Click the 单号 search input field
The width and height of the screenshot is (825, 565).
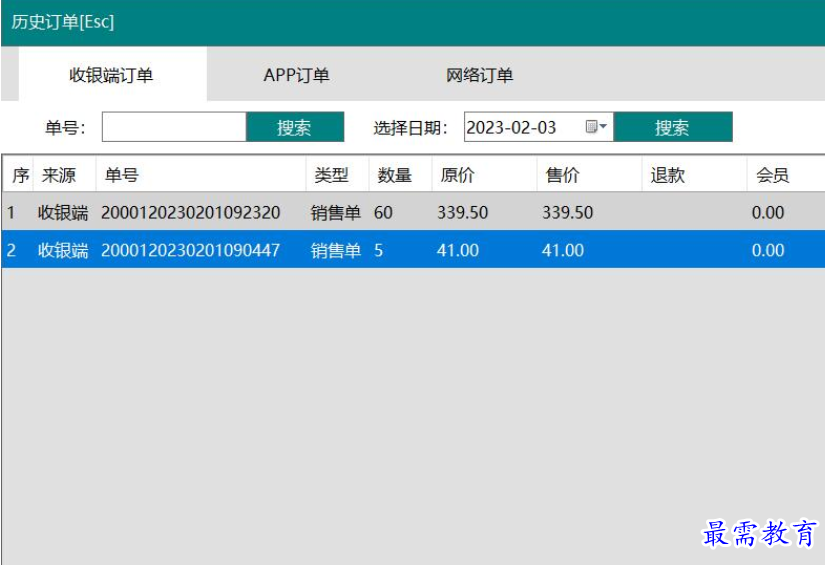pyautogui.click(x=174, y=127)
